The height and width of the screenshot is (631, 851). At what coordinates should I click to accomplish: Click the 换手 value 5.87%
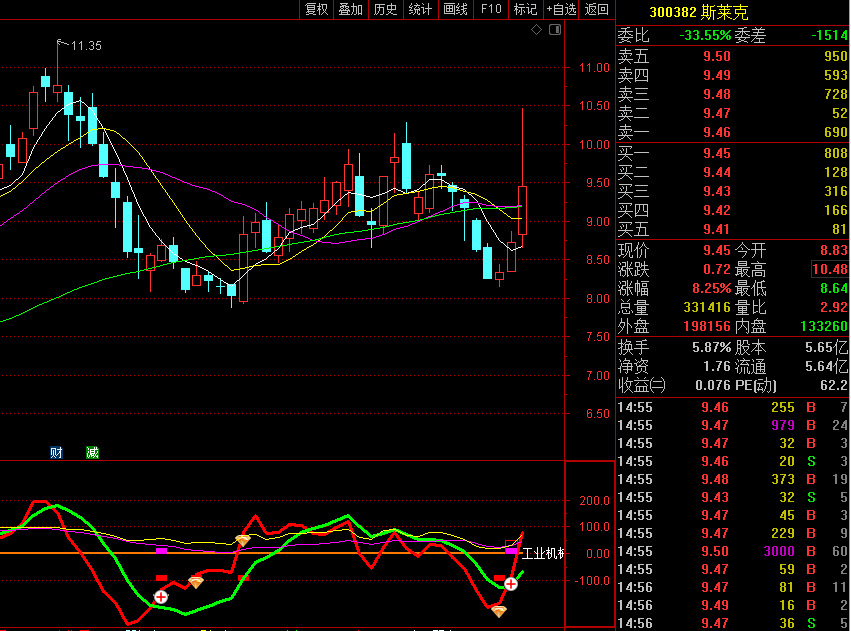712,348
